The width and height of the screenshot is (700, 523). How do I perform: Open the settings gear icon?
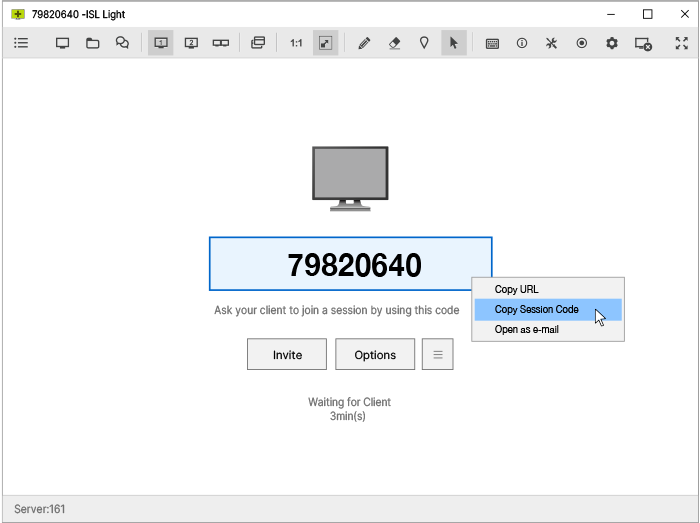(612, 44)
